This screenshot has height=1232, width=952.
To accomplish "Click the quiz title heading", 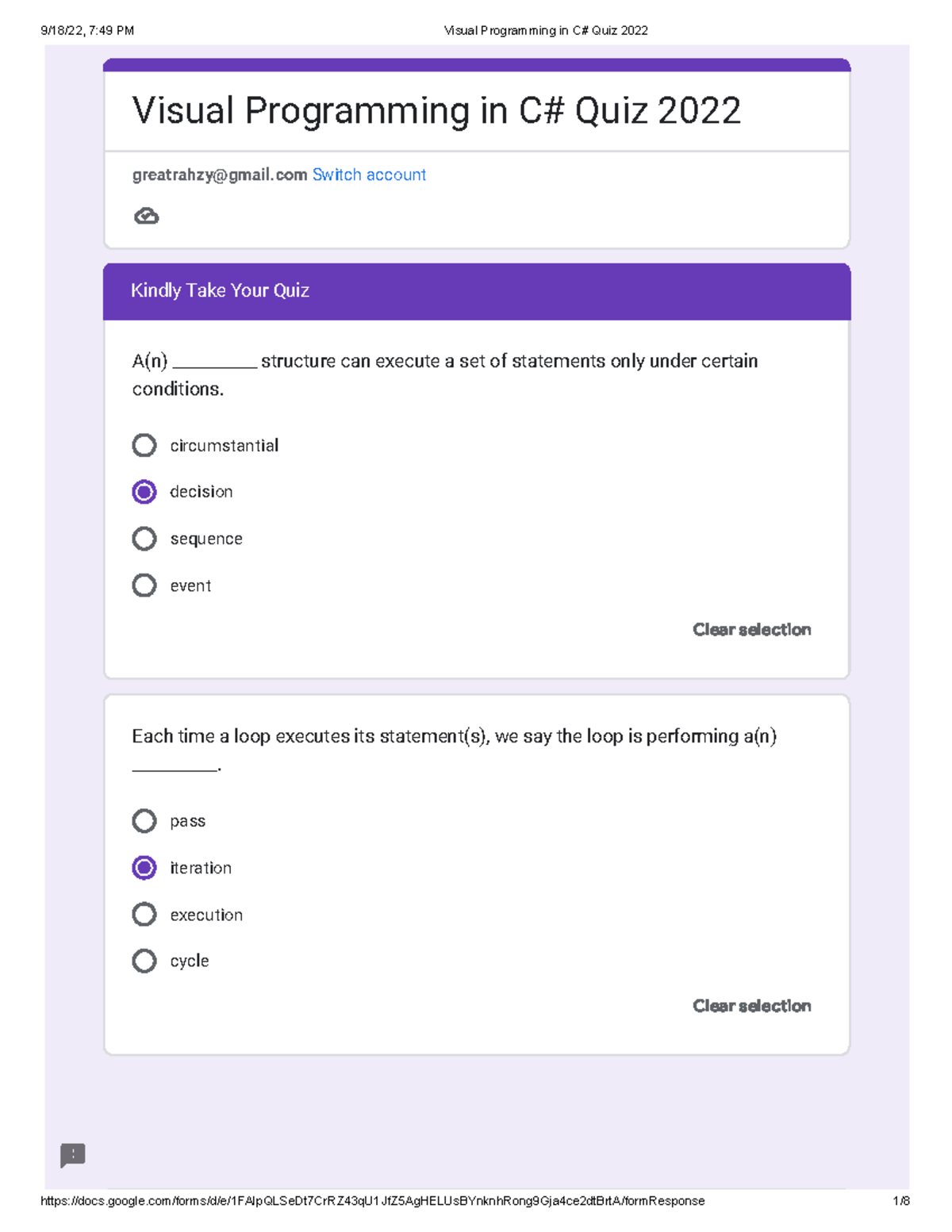I will point(436,110).
